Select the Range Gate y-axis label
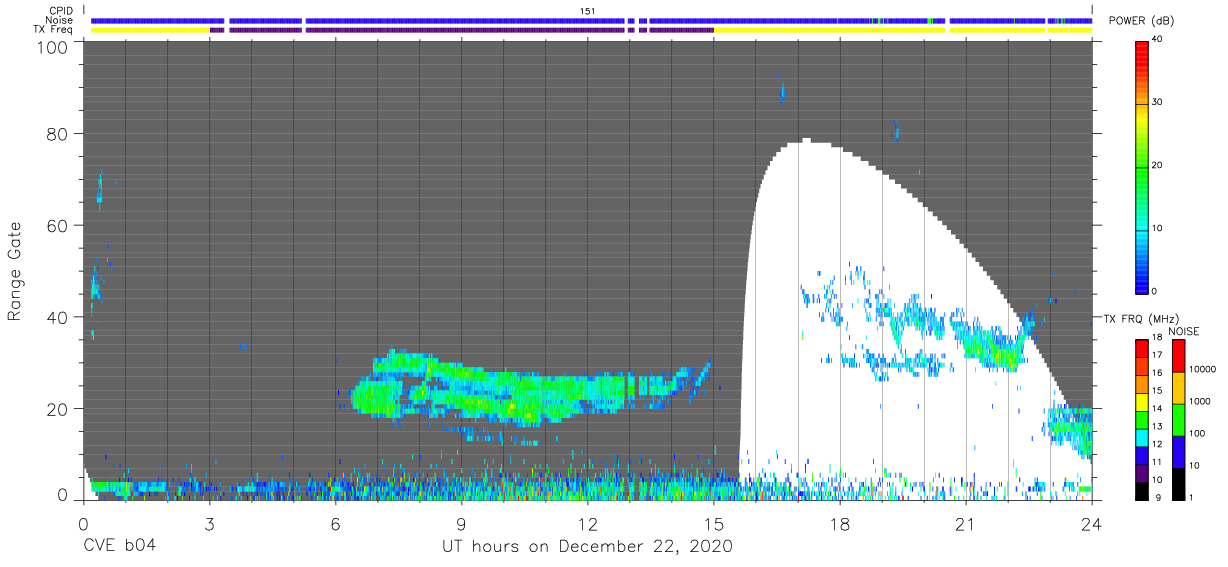 pos(15,272)
